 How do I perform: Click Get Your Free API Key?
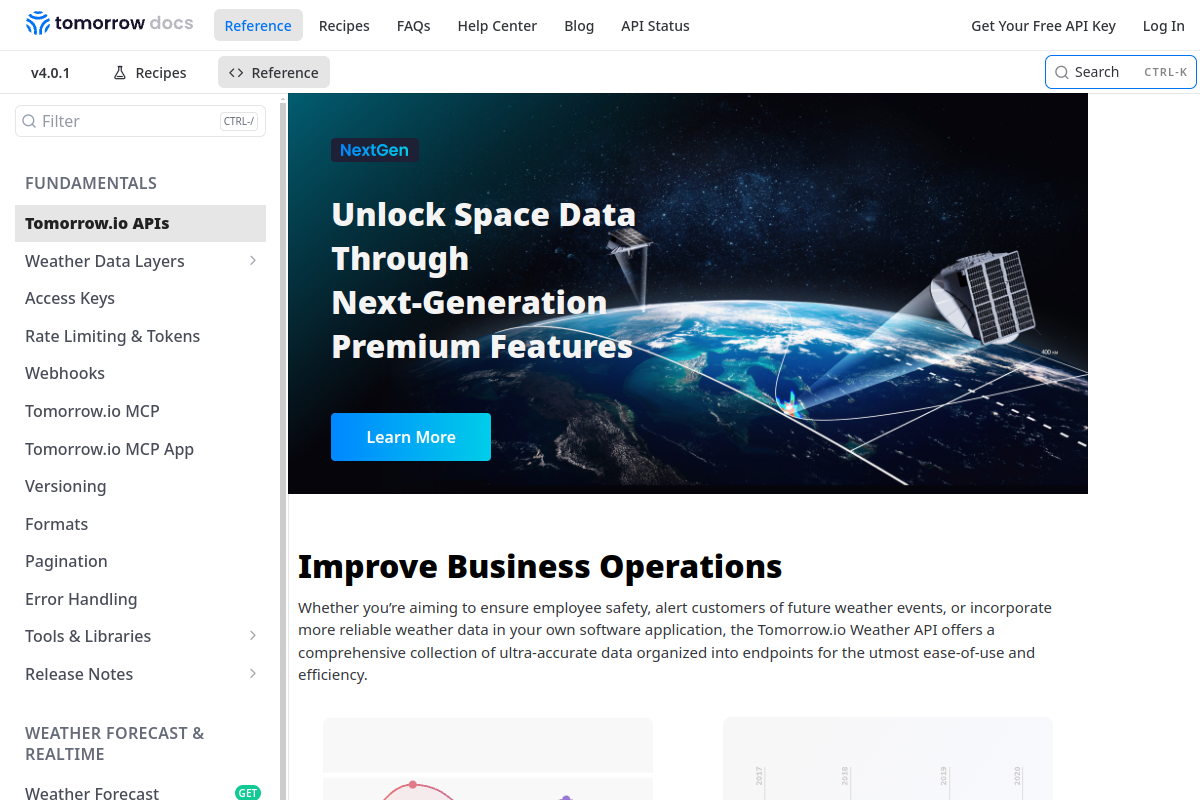click(1043, 26)
